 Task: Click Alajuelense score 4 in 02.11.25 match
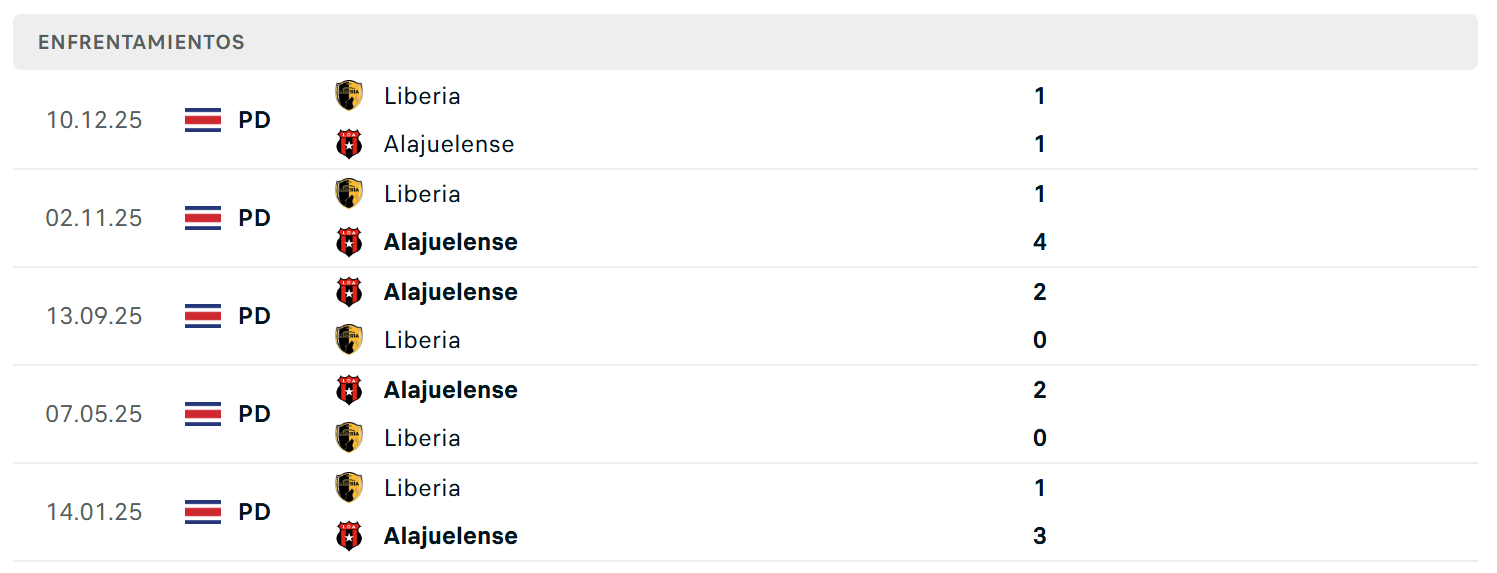coord(1040,242)
